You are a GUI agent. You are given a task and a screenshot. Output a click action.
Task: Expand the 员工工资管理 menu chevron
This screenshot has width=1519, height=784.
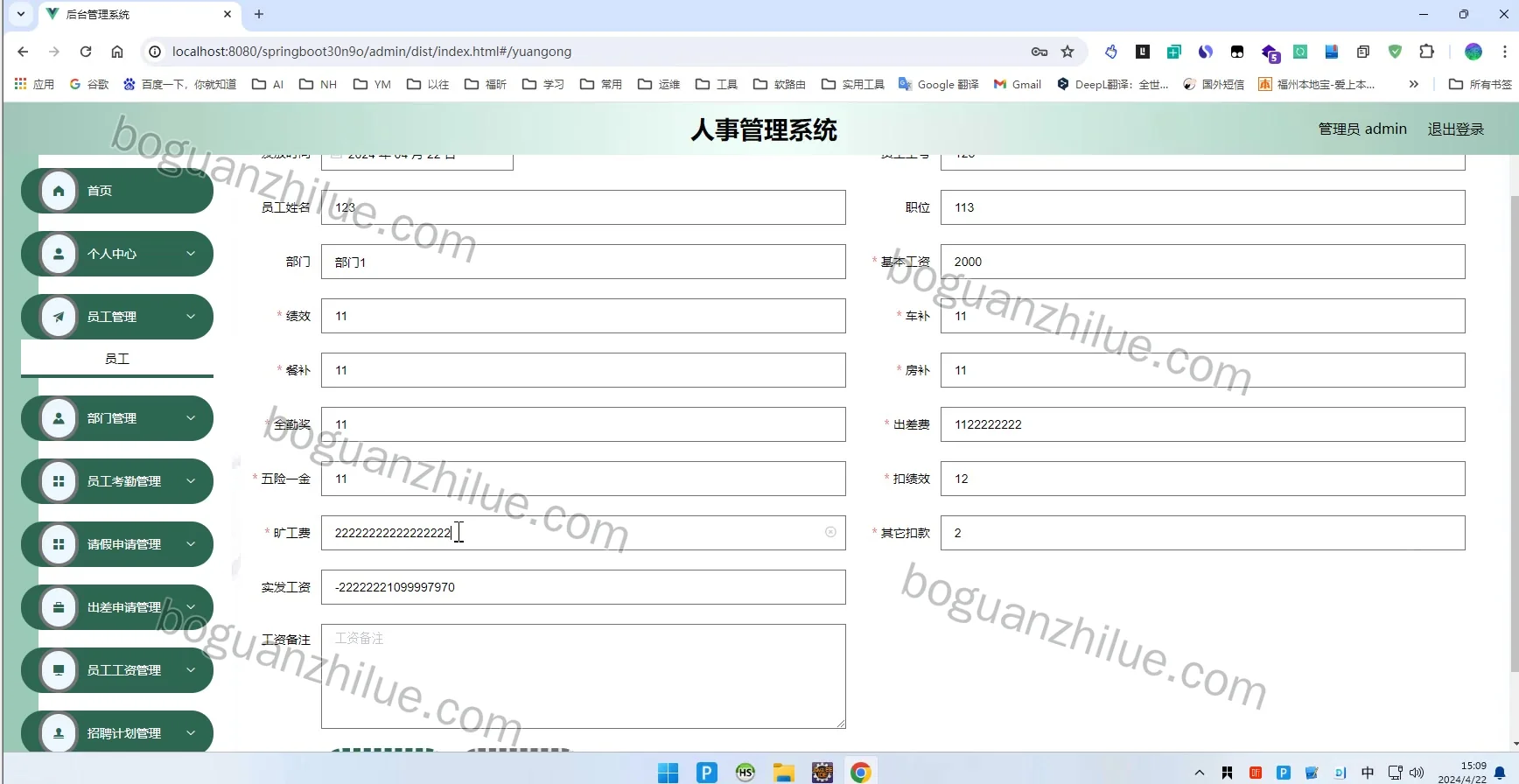[191, 670]
